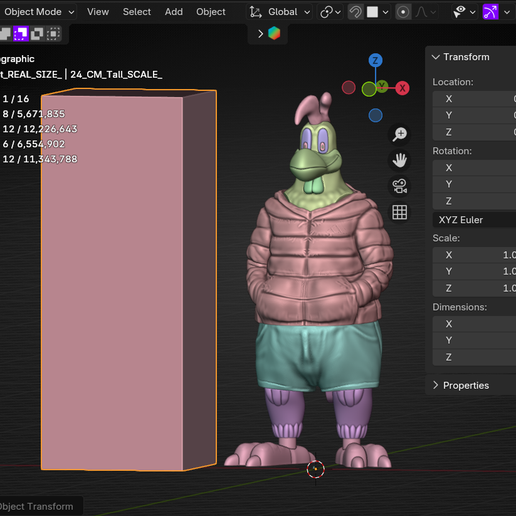Click the Rotation Y field

pyautogui.click(x=474, y=184)
